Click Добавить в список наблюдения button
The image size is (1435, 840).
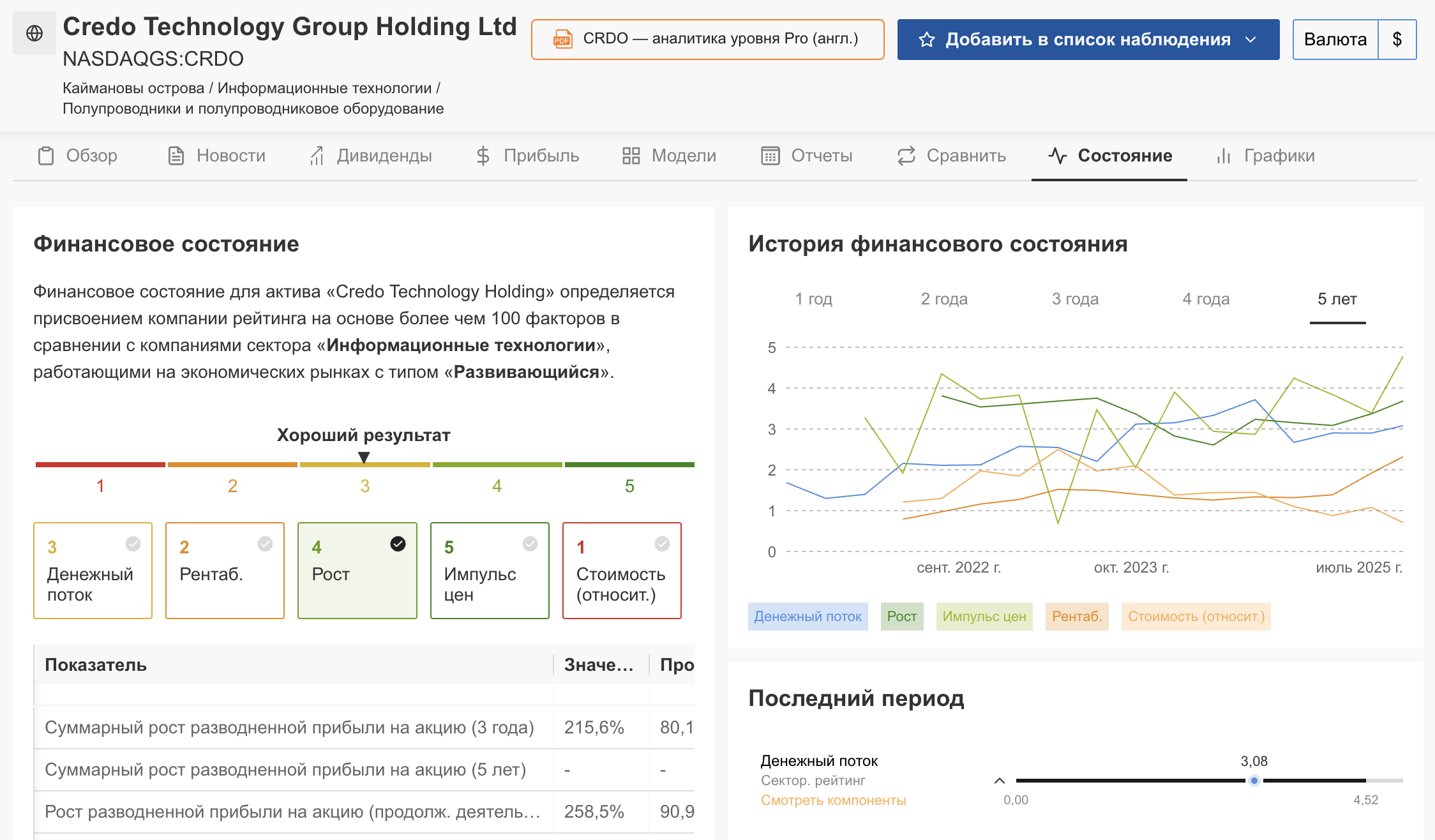(1088, 40)
